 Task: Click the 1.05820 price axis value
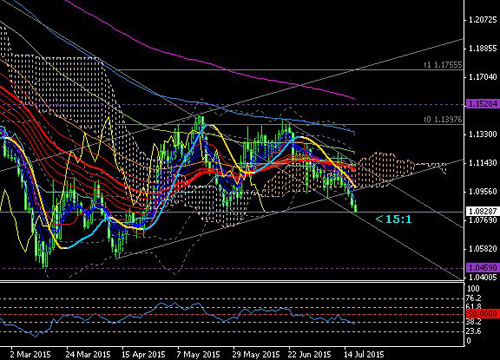click(483, 249)
